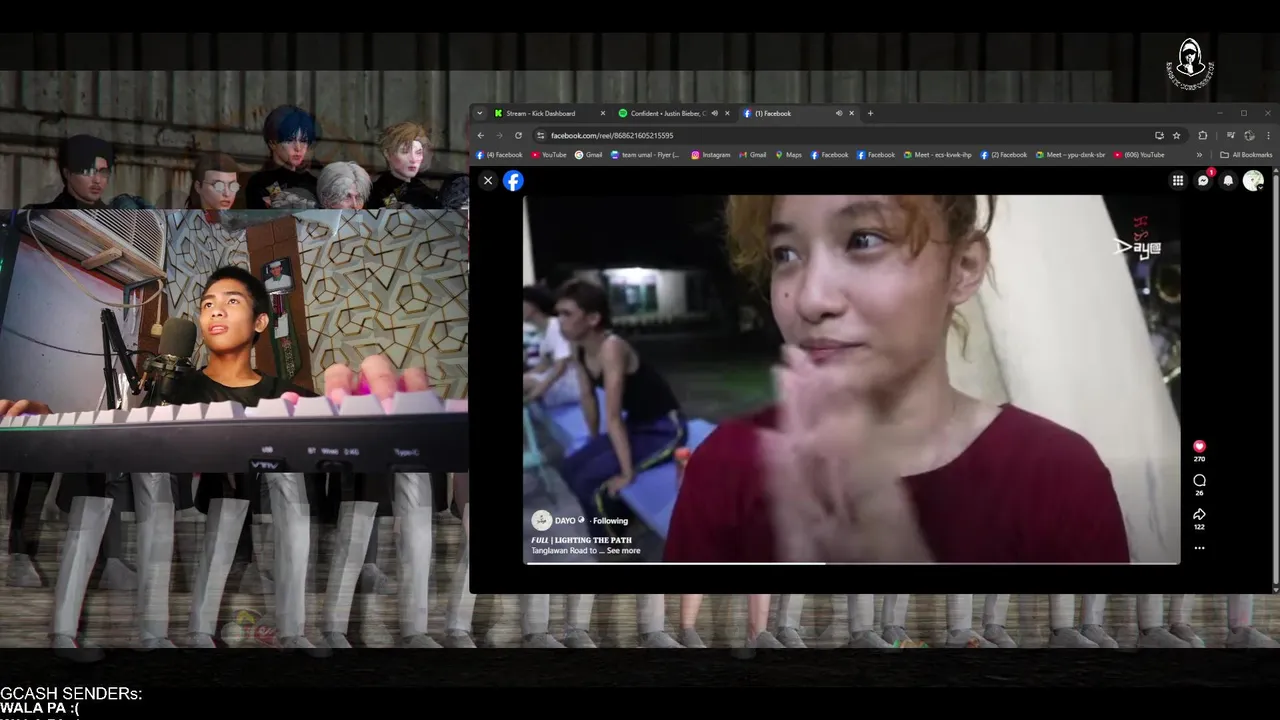Click the Following button beside DAYO
1280x720 pixels.
point(610,520)
